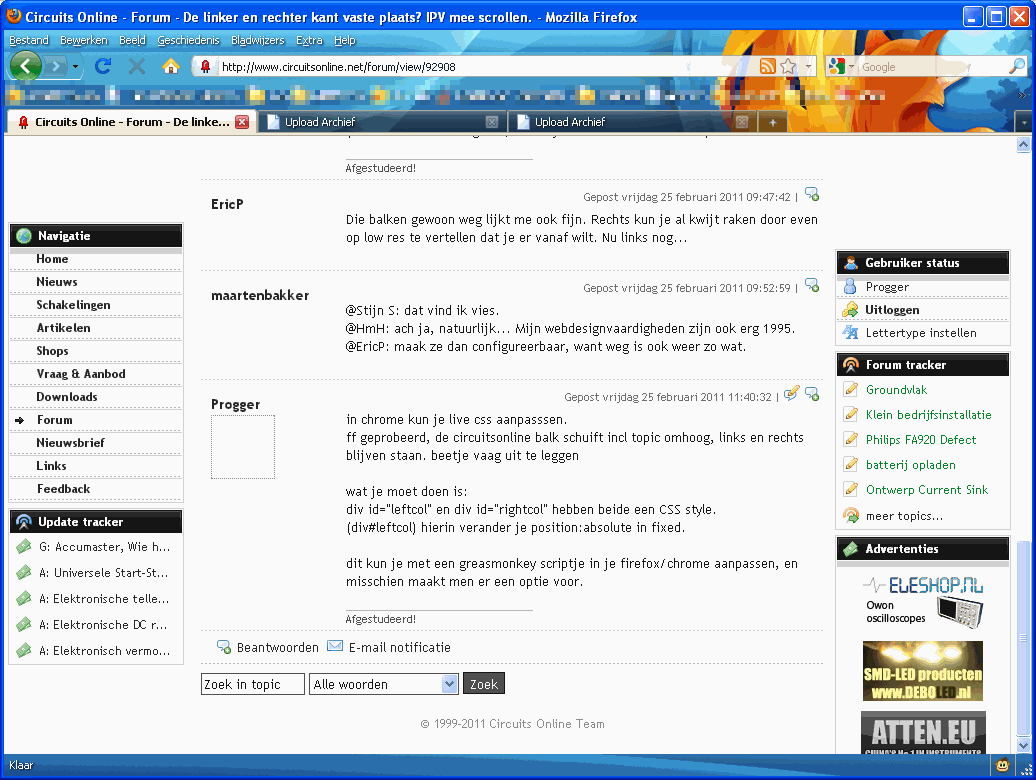Click the Firefox reload page icon

point(102,66)
